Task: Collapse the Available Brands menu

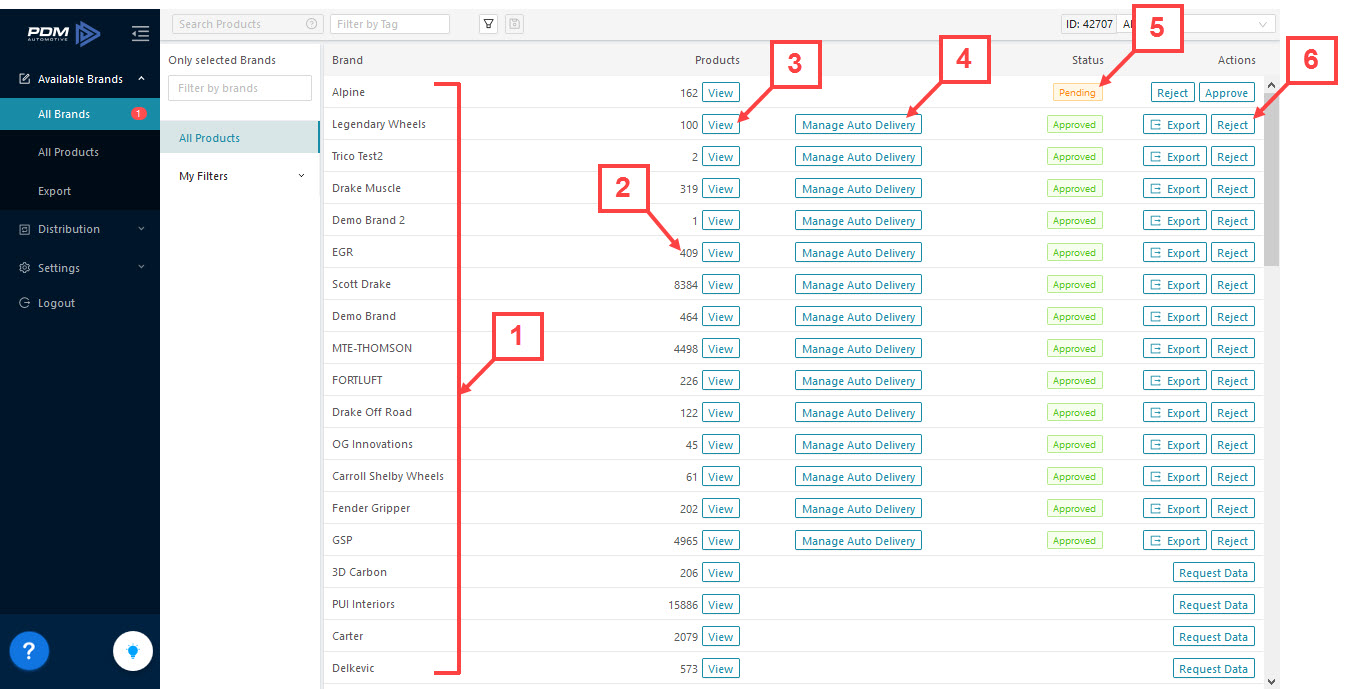Action: click(80, 79)
